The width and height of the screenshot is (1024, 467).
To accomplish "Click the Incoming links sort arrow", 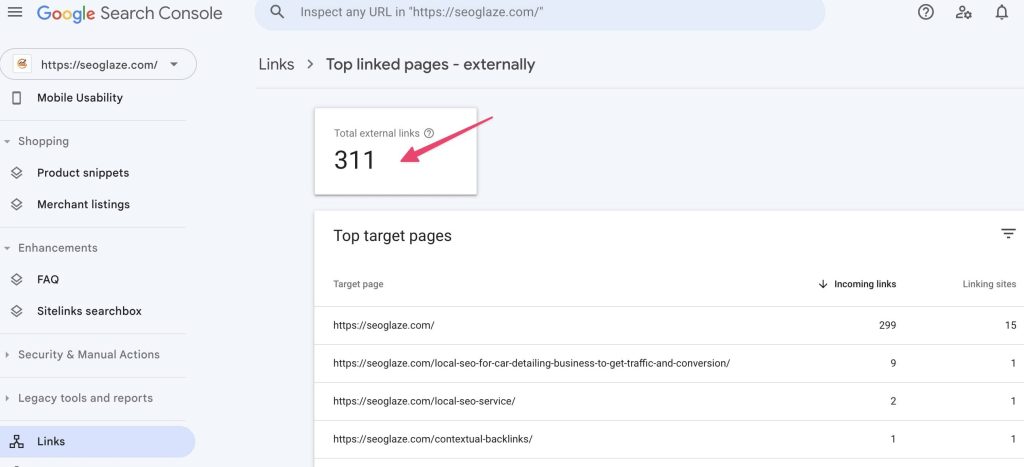I will pyautogui.click(x=823, y=284).
